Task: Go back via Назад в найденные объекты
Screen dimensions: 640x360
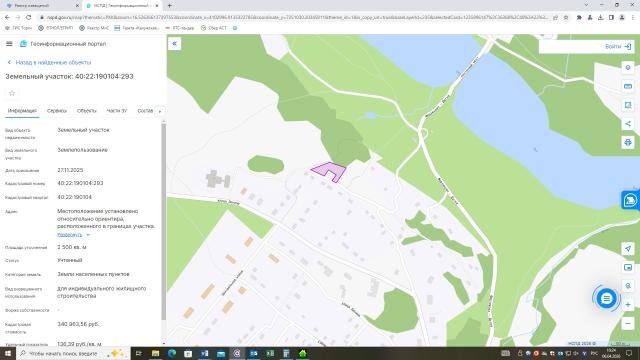Action: point(49,62)
